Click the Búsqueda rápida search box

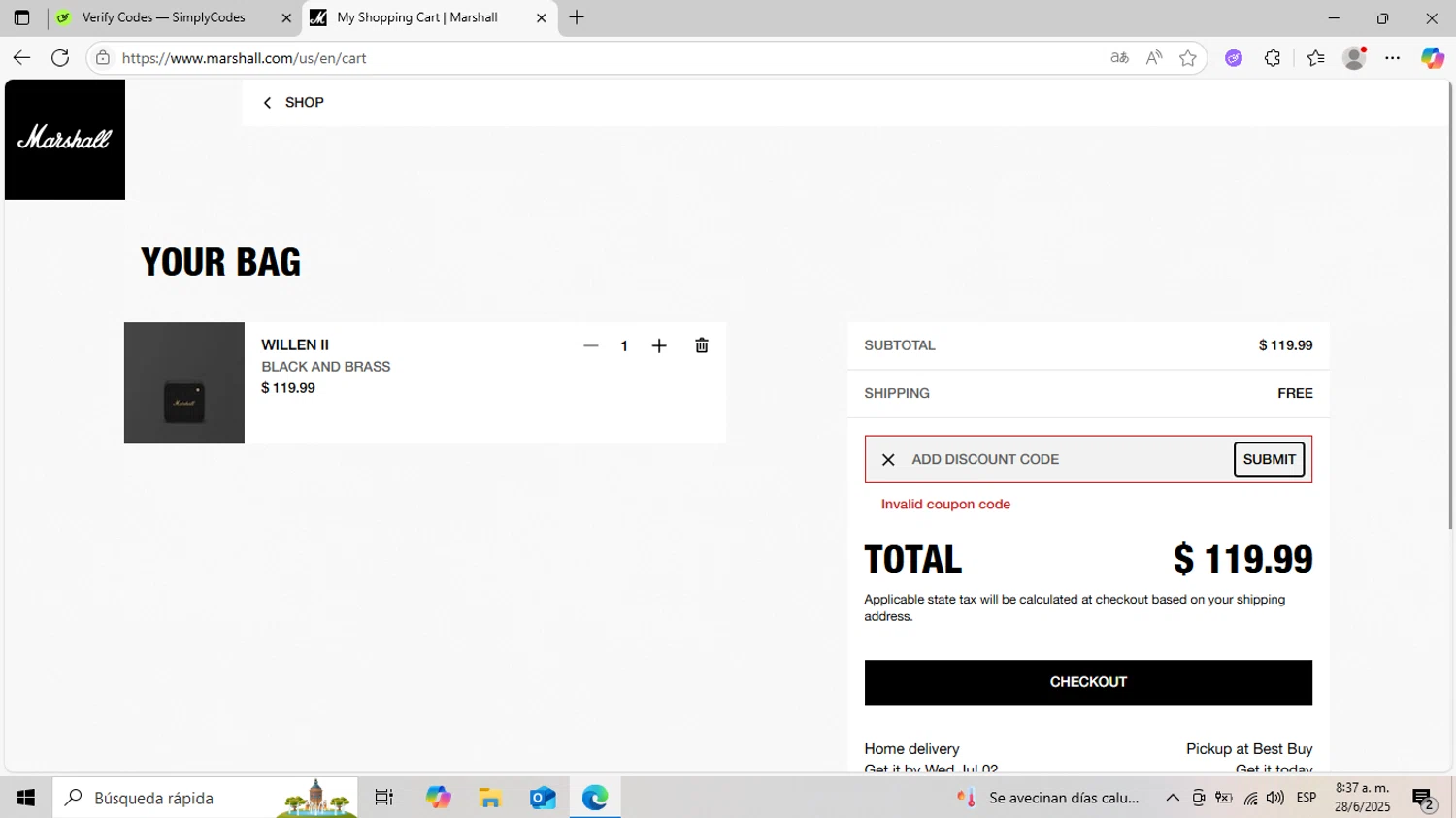(x=205, y=798)
